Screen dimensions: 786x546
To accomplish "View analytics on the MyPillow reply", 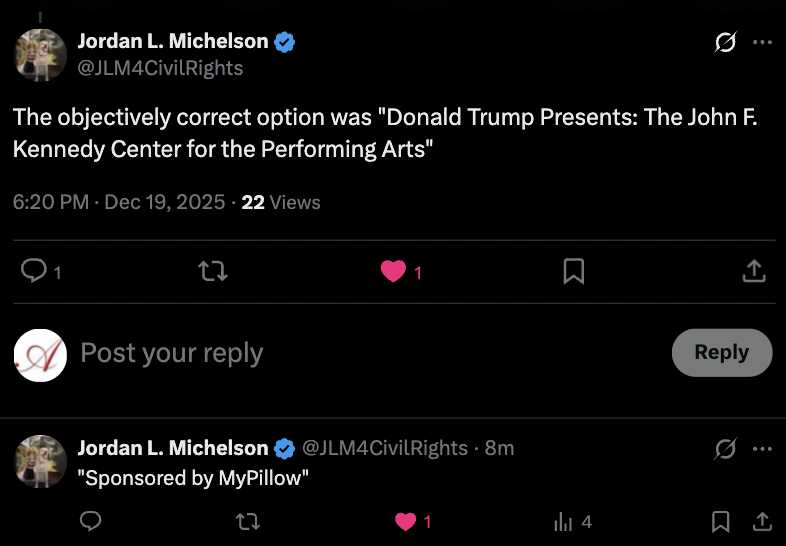I will [563, 521].
